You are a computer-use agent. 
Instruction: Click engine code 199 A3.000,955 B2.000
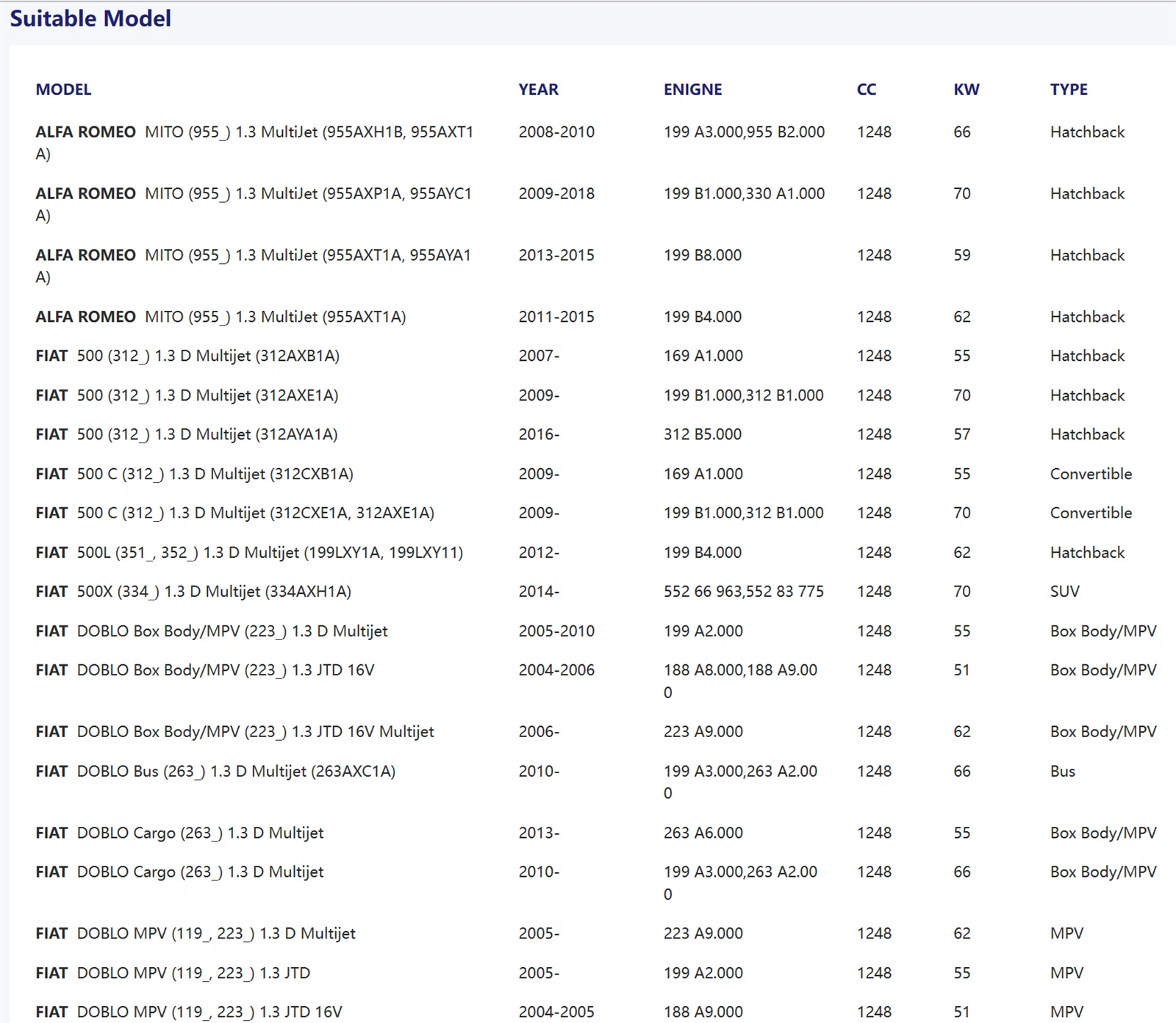[744, 132]
